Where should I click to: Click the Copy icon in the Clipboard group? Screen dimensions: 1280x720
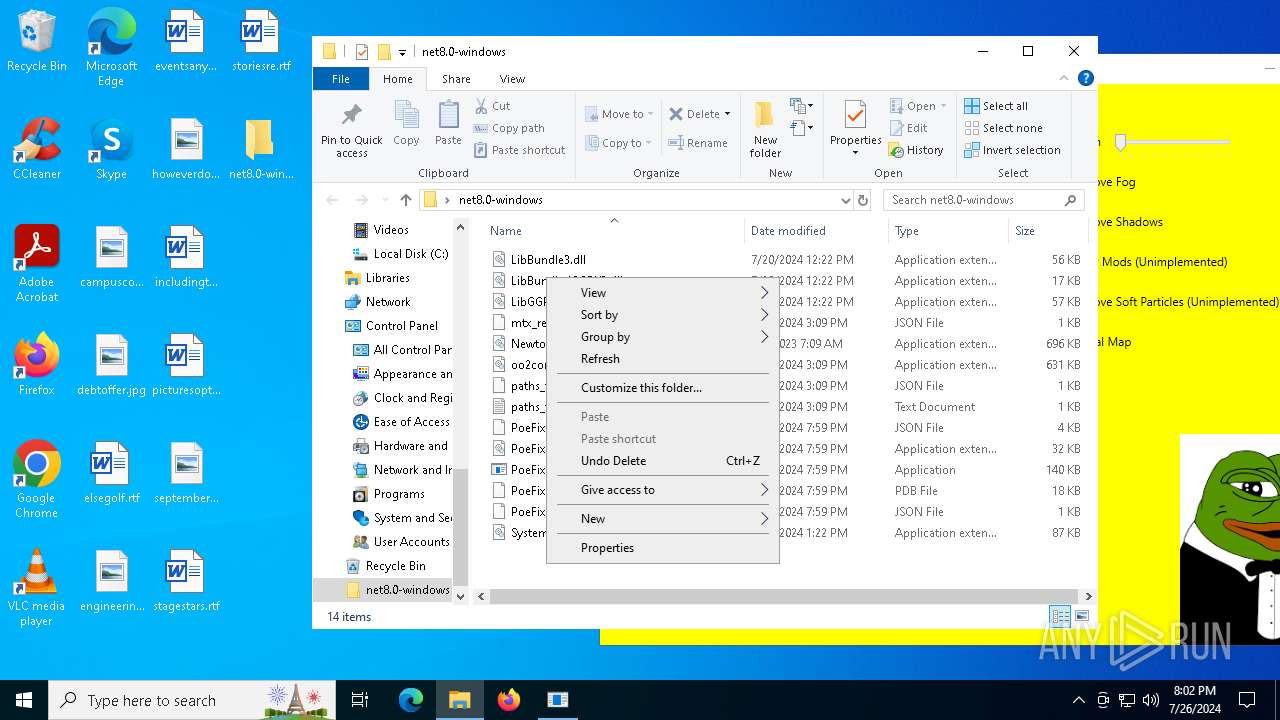coord(406,115)
